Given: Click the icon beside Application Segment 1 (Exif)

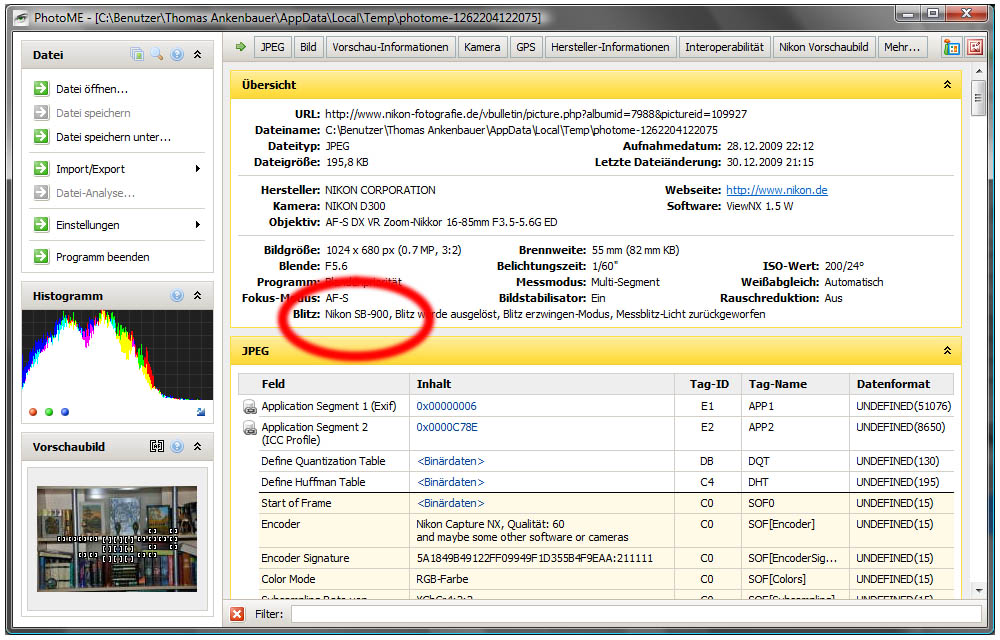Looking at the screenshot, I should tap(249, 406).
